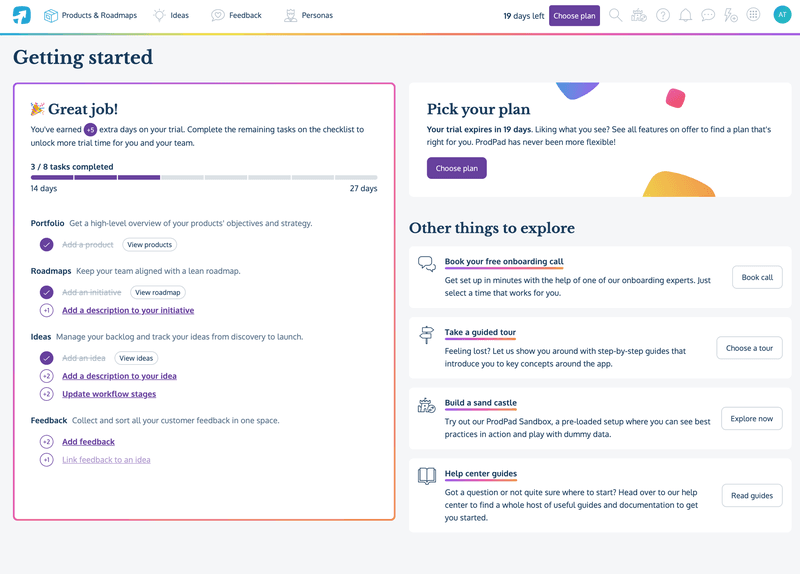Screen dimensions: 800x574
Task: Click the completed 'Add an idea' checkmark
Action: tap(46, 358)
